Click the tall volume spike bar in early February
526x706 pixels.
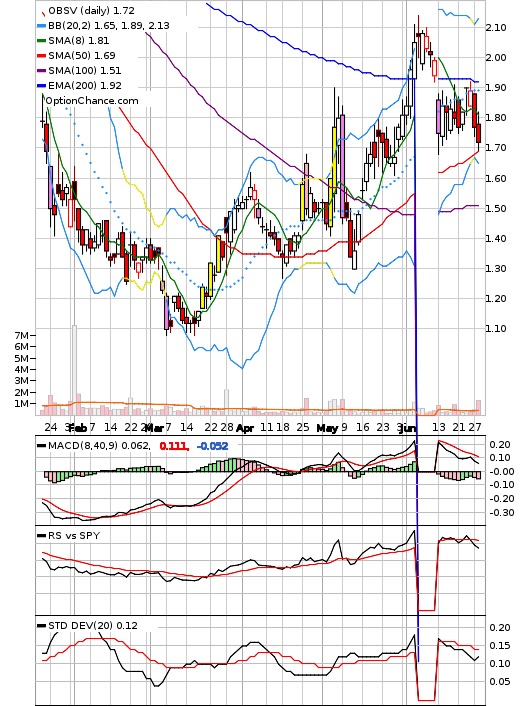click(x=74, y=370)
